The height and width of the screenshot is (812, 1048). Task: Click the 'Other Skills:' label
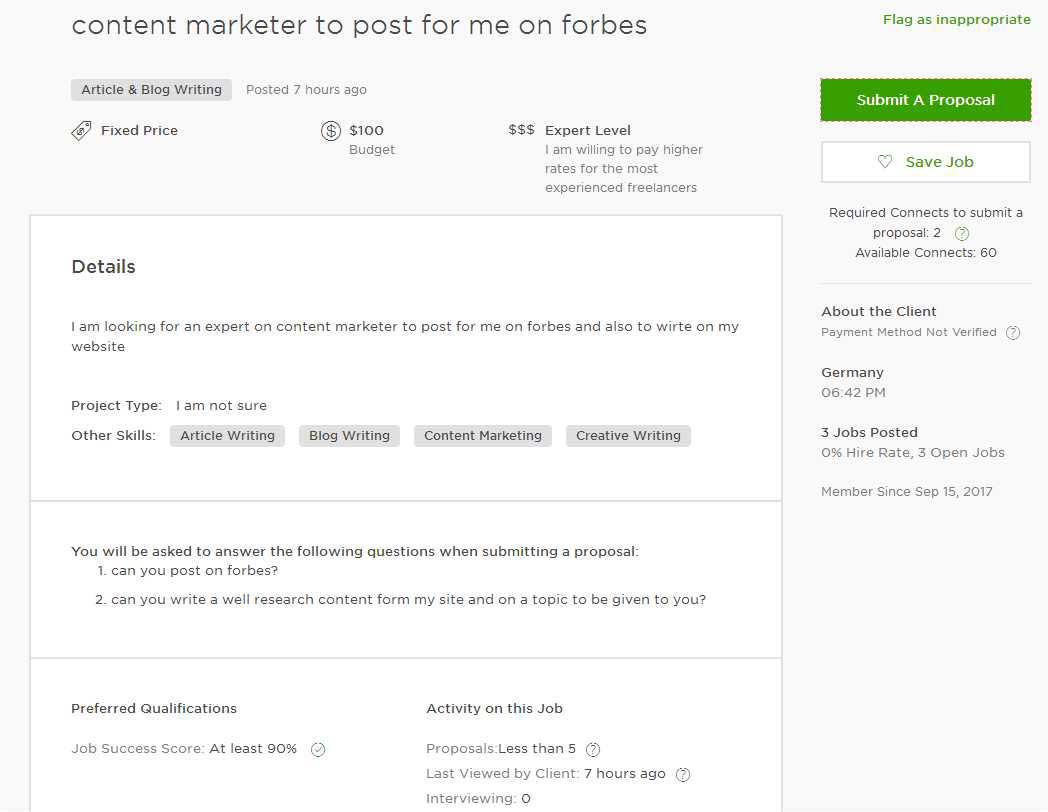pos(113,436)
